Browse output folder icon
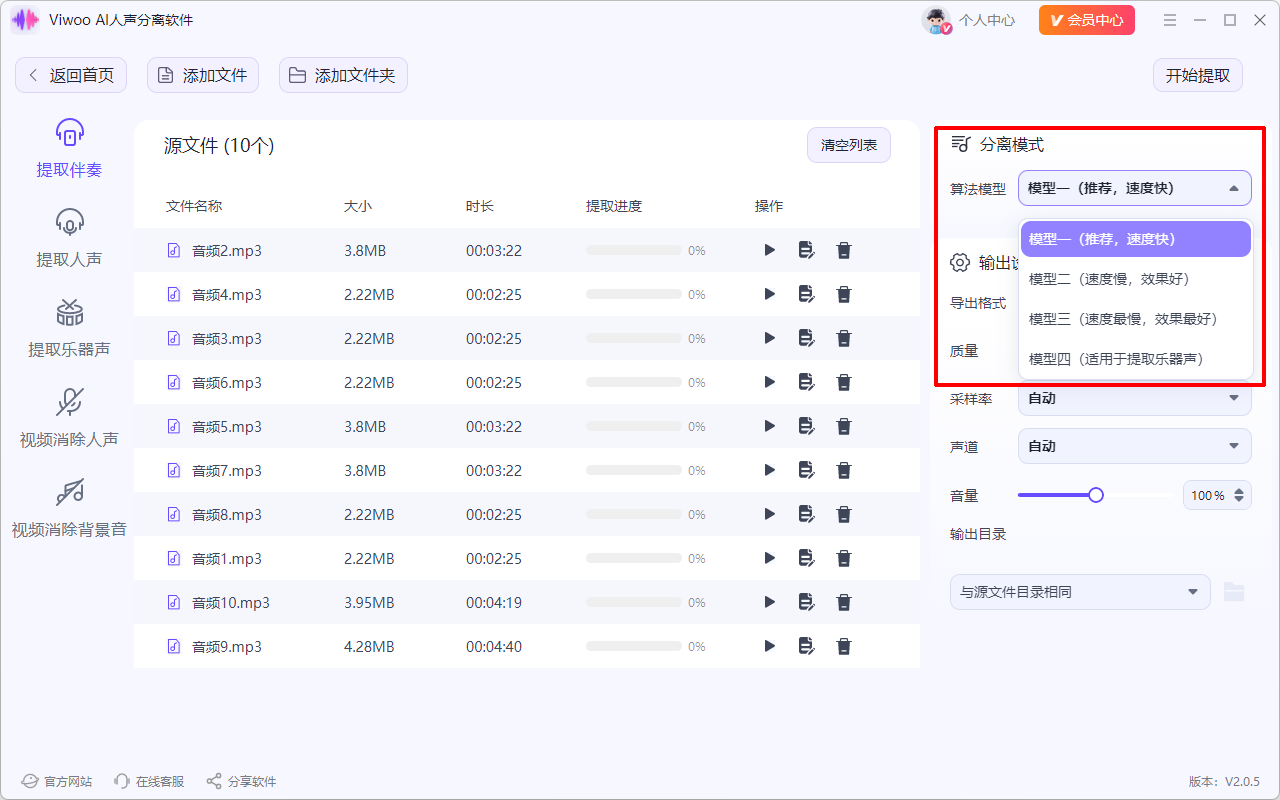 coord(1235,592)
